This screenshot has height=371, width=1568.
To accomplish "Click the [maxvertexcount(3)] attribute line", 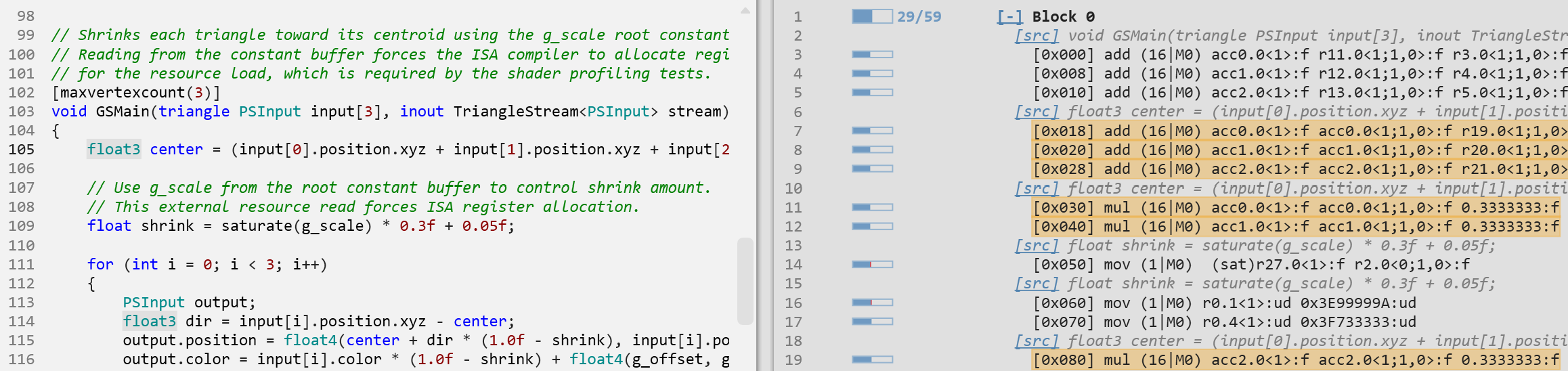I will [x=136, y=92].
